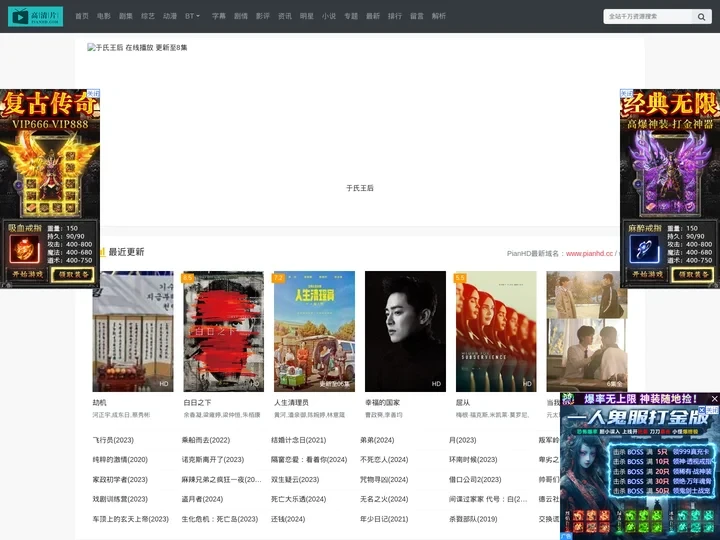Open 弟弟(2024) from the list
This screenshot has height=540, width=720.
pyautogui.click(x=377, y=440)
